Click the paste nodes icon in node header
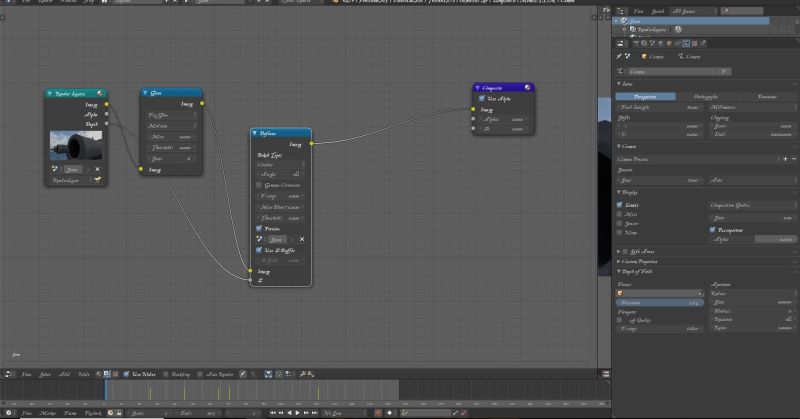The height and width of the screenshot is (419, 800). (311, 374)
